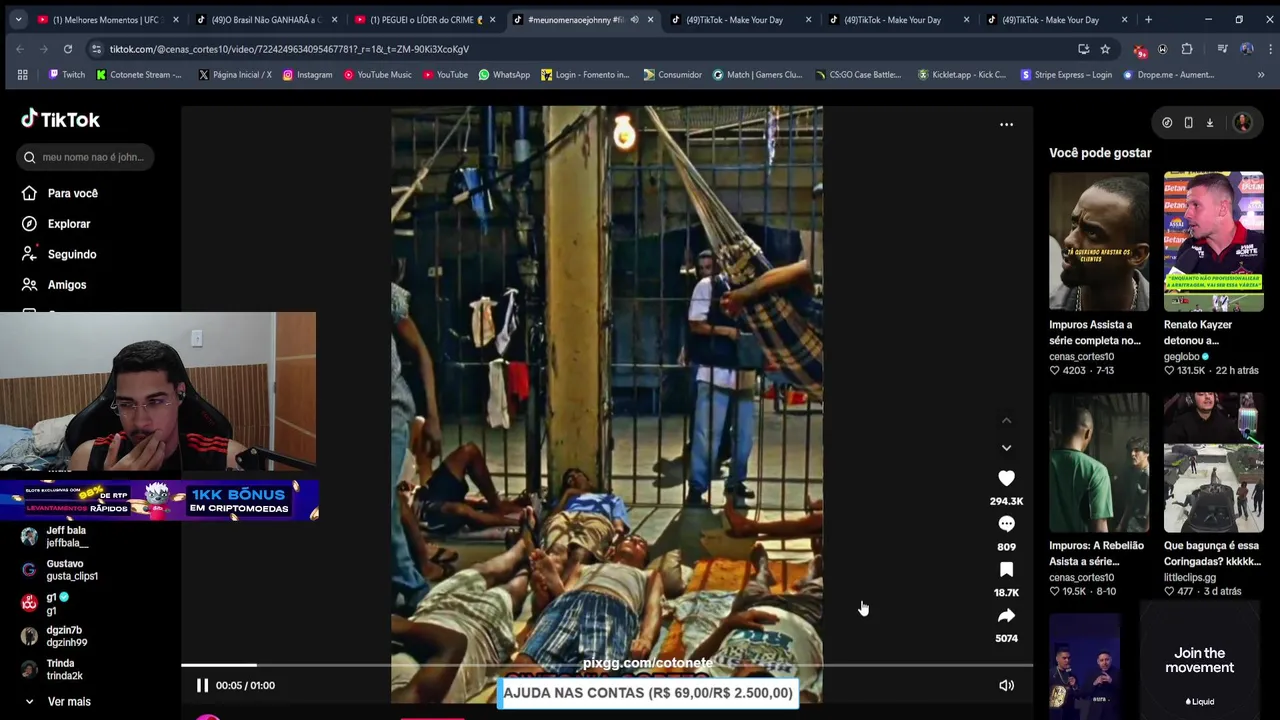Open Jeff bala followed account
Viewport: 1280px width, 720px height.
pyautogui.click(x=56, y=537)
